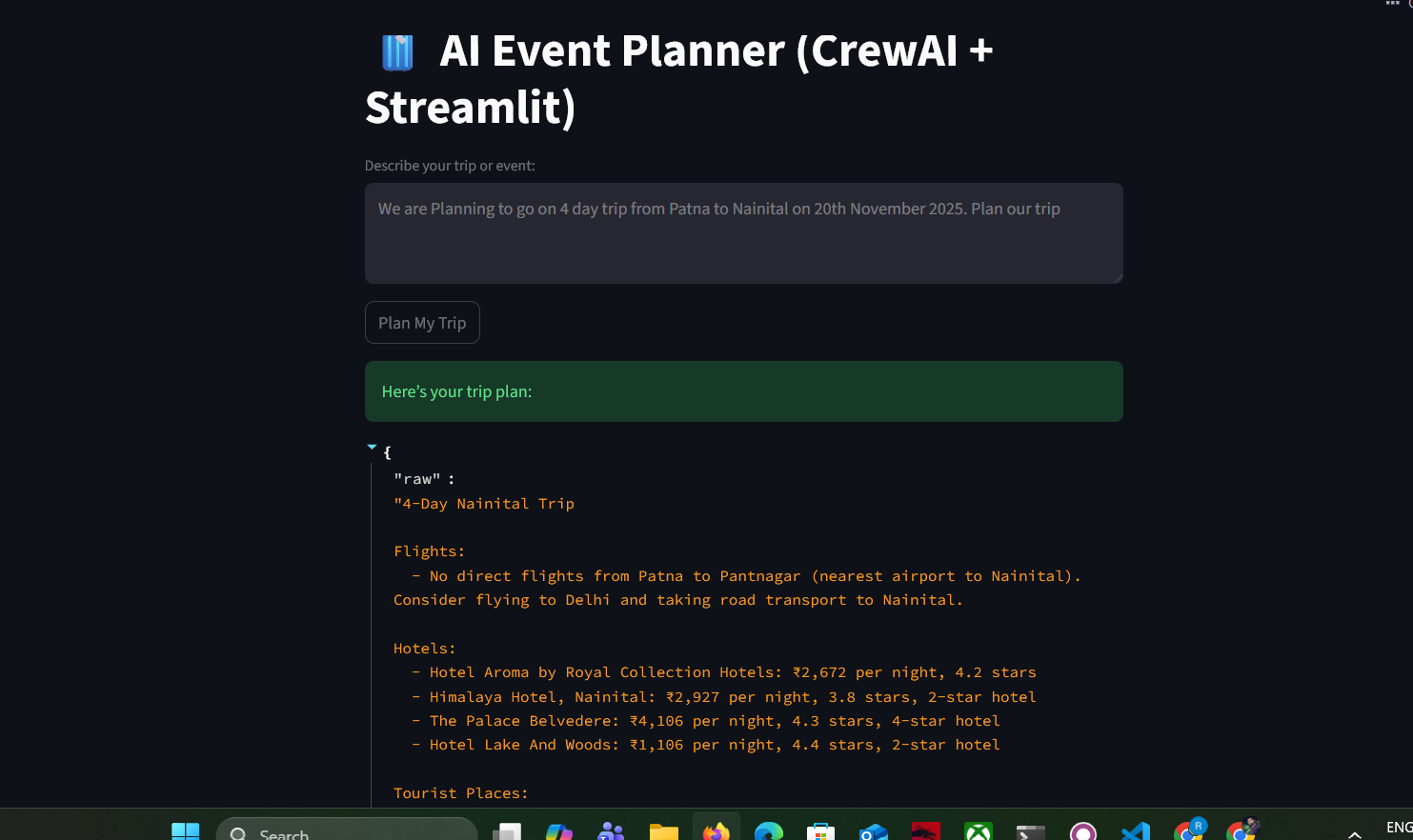Open Microsoft Edge from the taskbar
The width and height of the screenshot is (1413, 840).
coord(768,831)
